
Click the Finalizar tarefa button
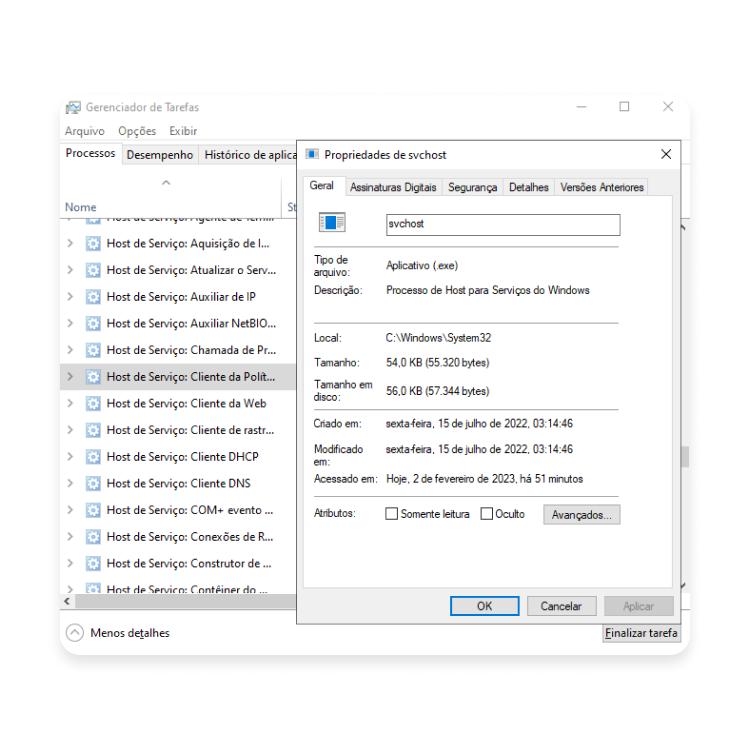pos(641,633)
